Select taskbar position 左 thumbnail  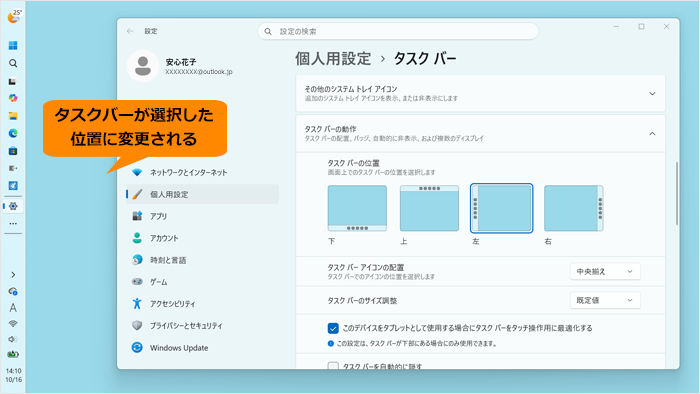pos(501,208)
